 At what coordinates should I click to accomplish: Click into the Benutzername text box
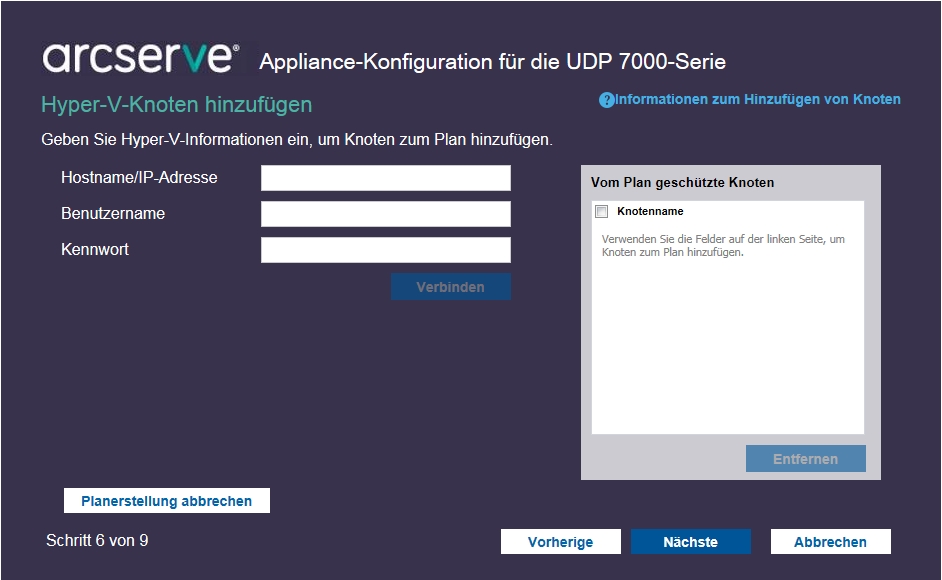tap(386, 214)
